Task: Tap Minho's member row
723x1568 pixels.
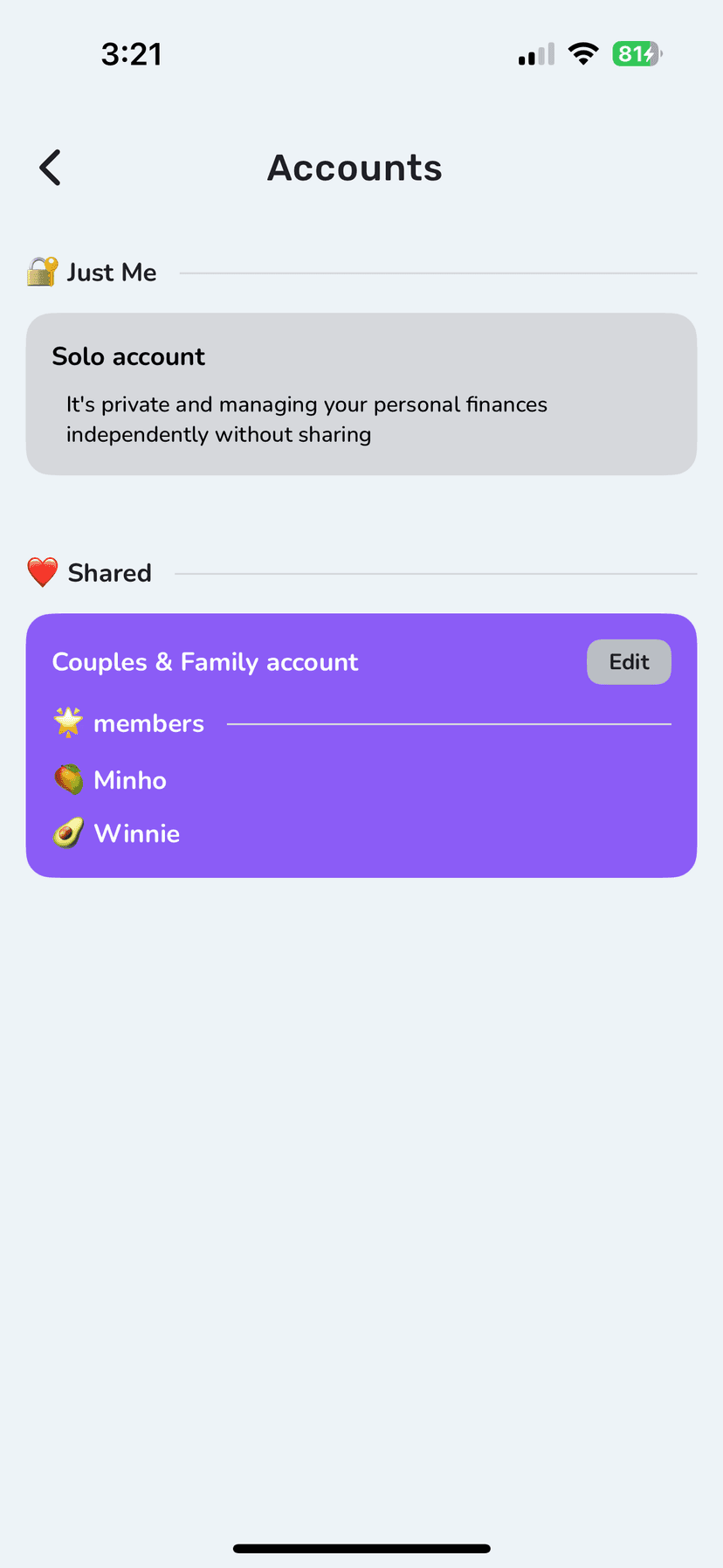Action: pos(129,779)
